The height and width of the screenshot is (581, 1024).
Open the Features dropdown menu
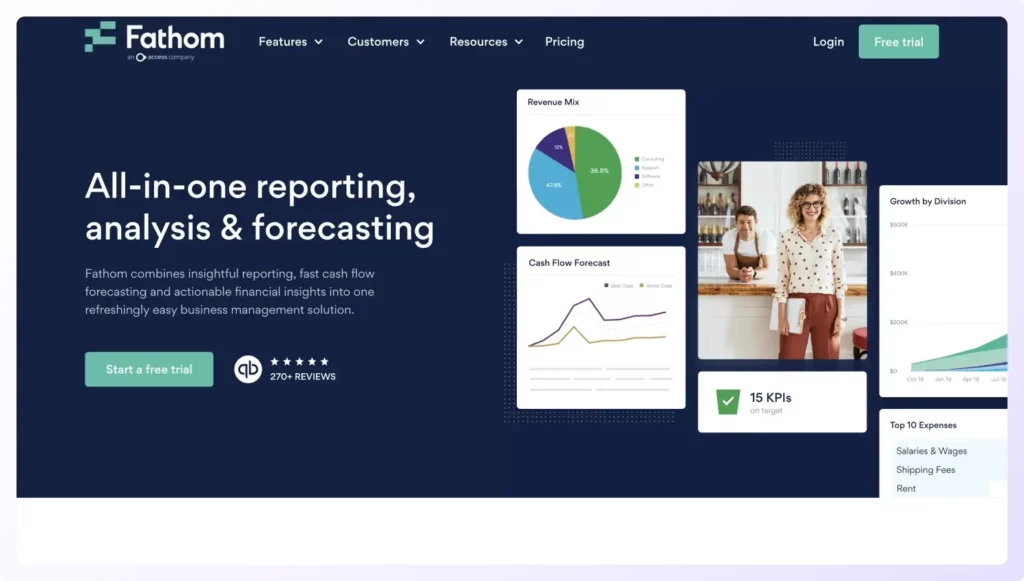291,42
